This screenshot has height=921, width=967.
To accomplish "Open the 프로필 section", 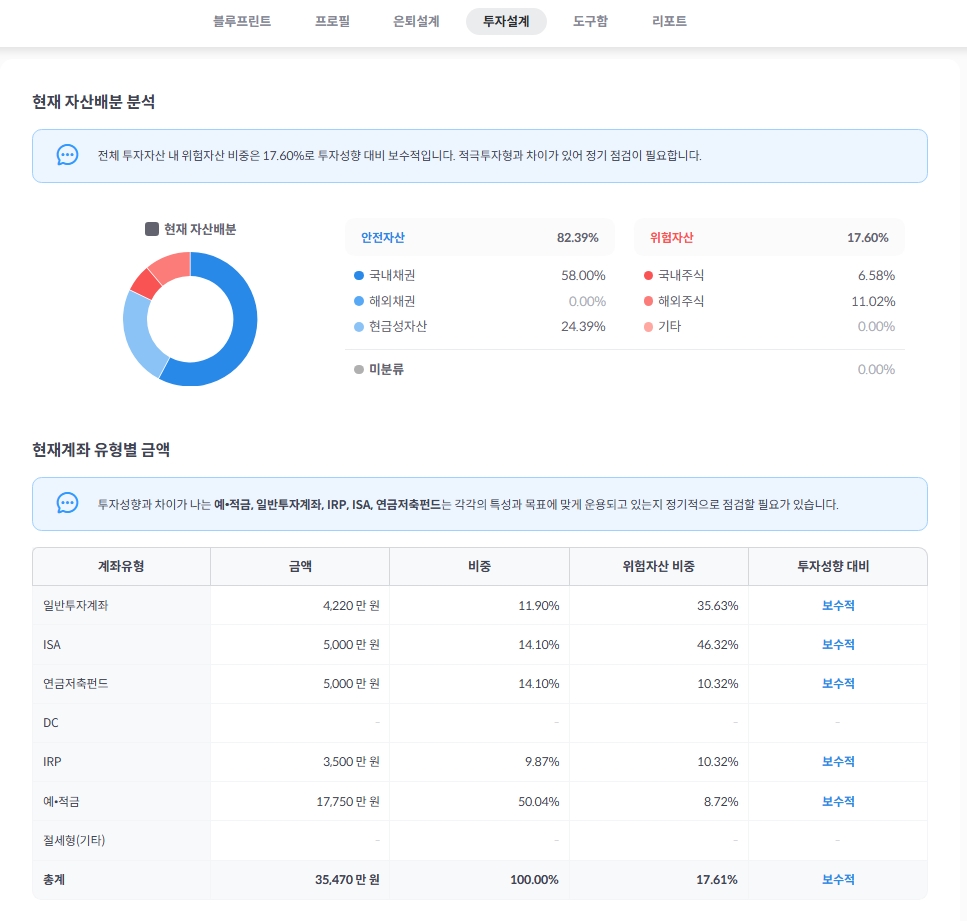I will tap(331, 21).
